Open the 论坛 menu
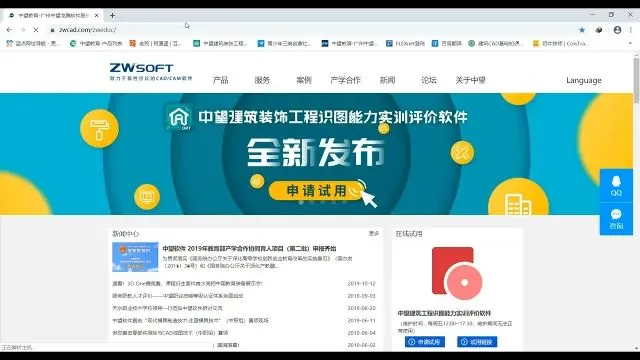Viewport: 640px width, 360px height. pyautogui.click(x=429, y=80)
